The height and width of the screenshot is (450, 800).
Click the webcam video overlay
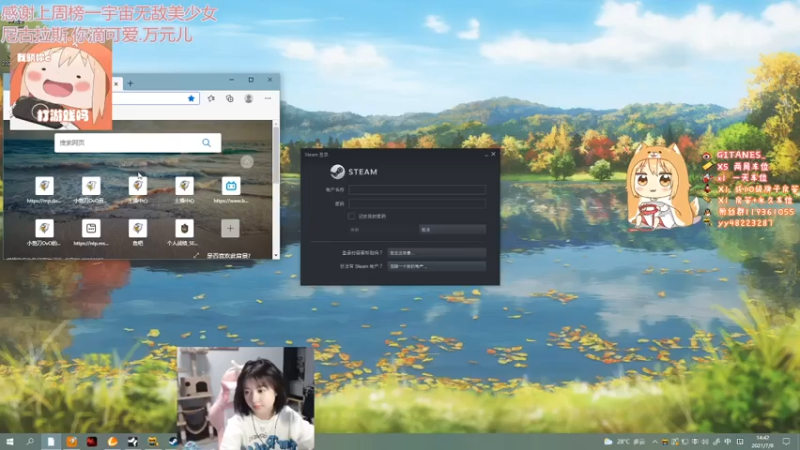tap(245, 398)
